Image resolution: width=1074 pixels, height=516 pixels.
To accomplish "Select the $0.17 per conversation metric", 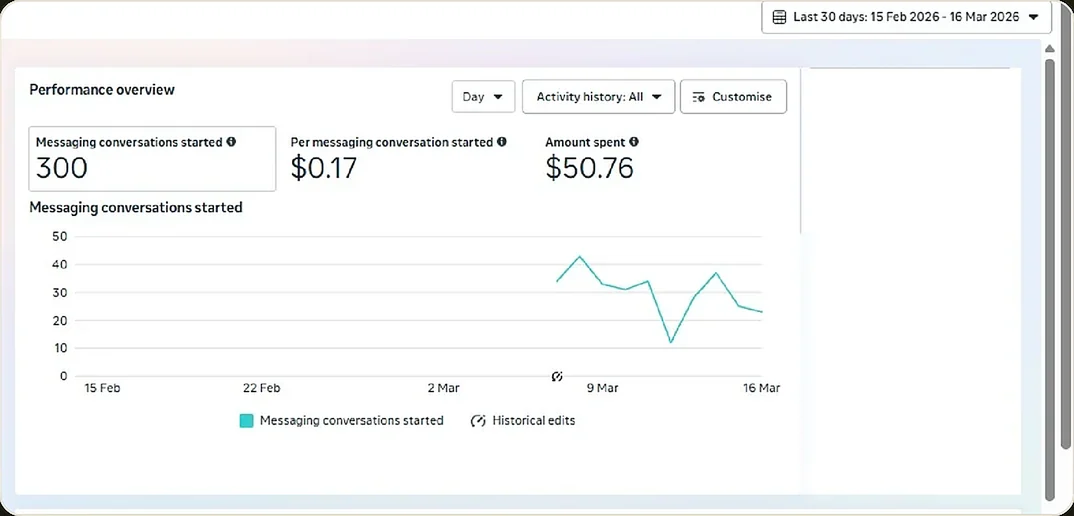I will point(399,158).
